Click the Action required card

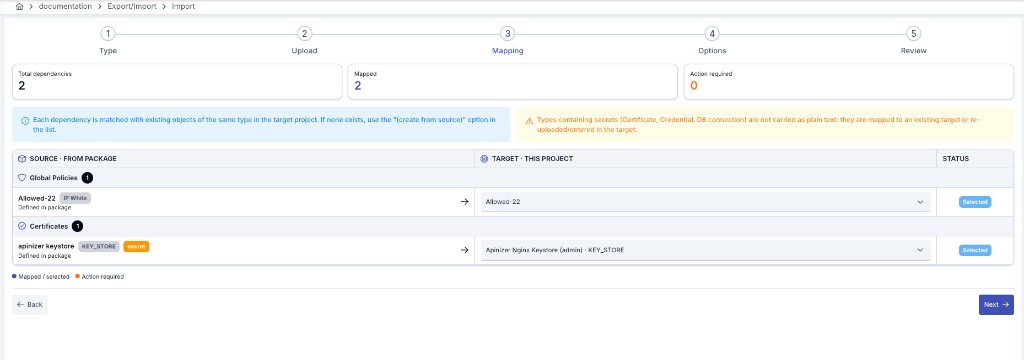point(848,82)
